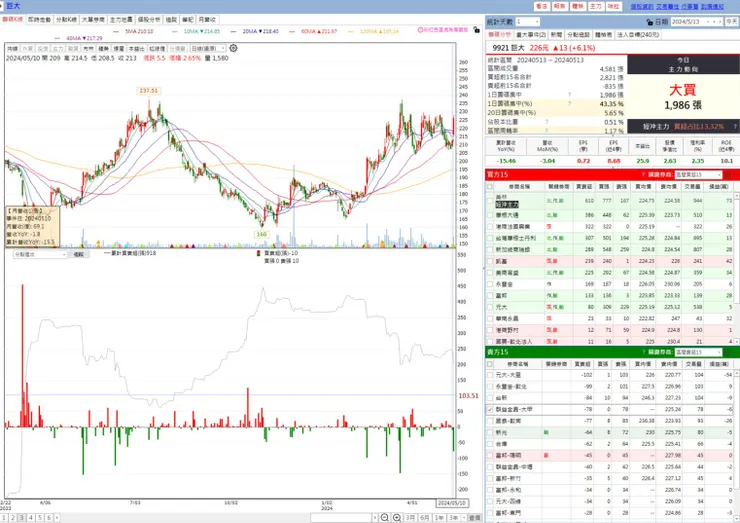The height and width of the screenshot is (523, 740).
Task: Open the first blue link in the title bar
Action: [642, 6]
